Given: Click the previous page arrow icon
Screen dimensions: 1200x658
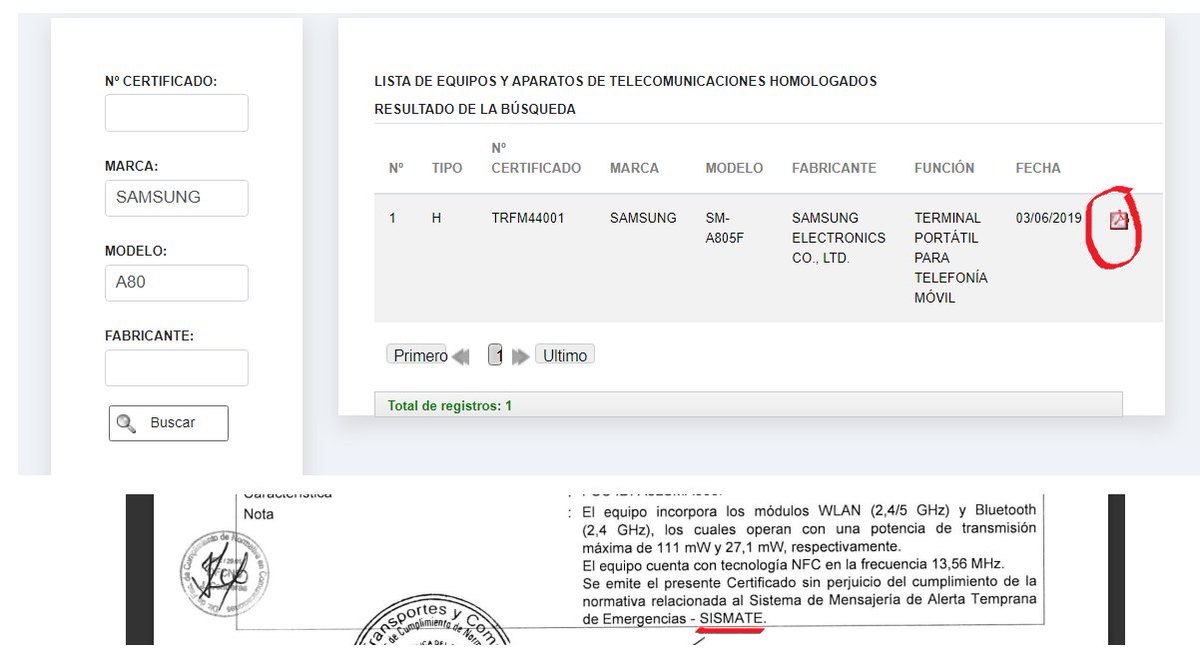Looking at the screenshot, I should [x=461, y=356].
